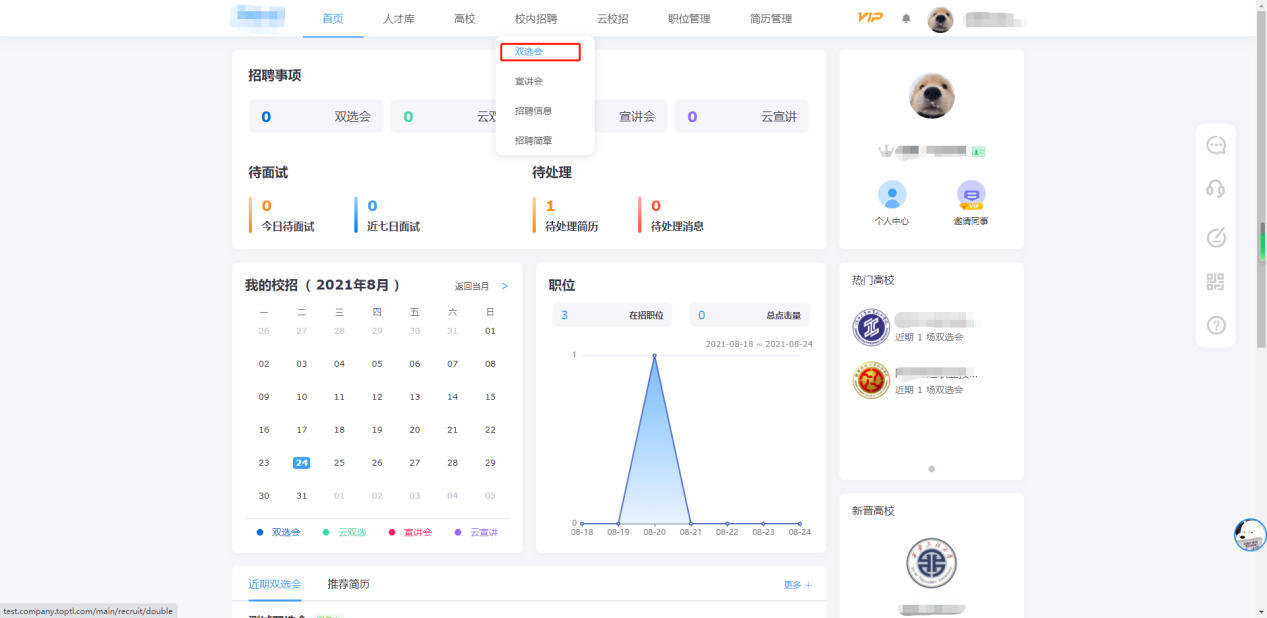Screen dimensions: 1267x618
Task: Click the notification bell icon
Action: [906, 19]
